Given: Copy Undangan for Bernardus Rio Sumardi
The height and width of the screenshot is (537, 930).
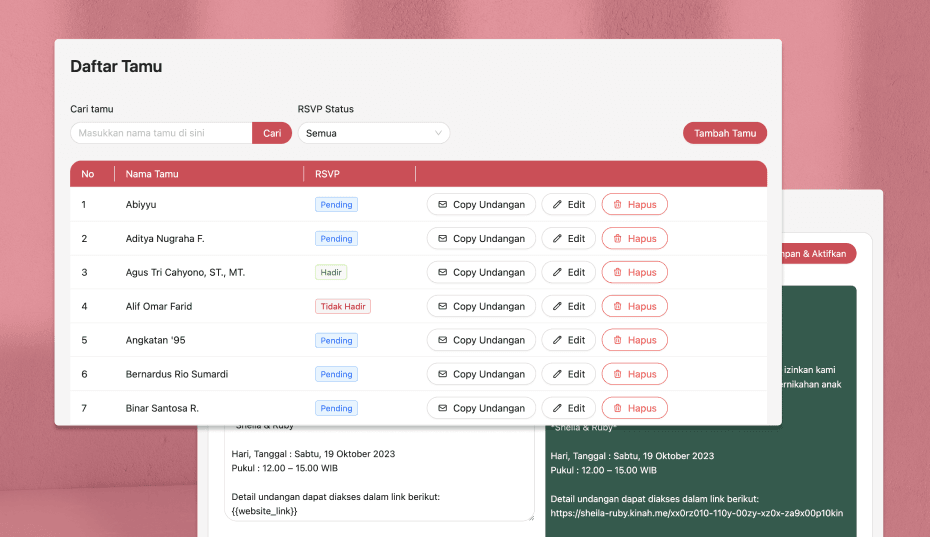Looking at the screenshot, I should [481, 374].
